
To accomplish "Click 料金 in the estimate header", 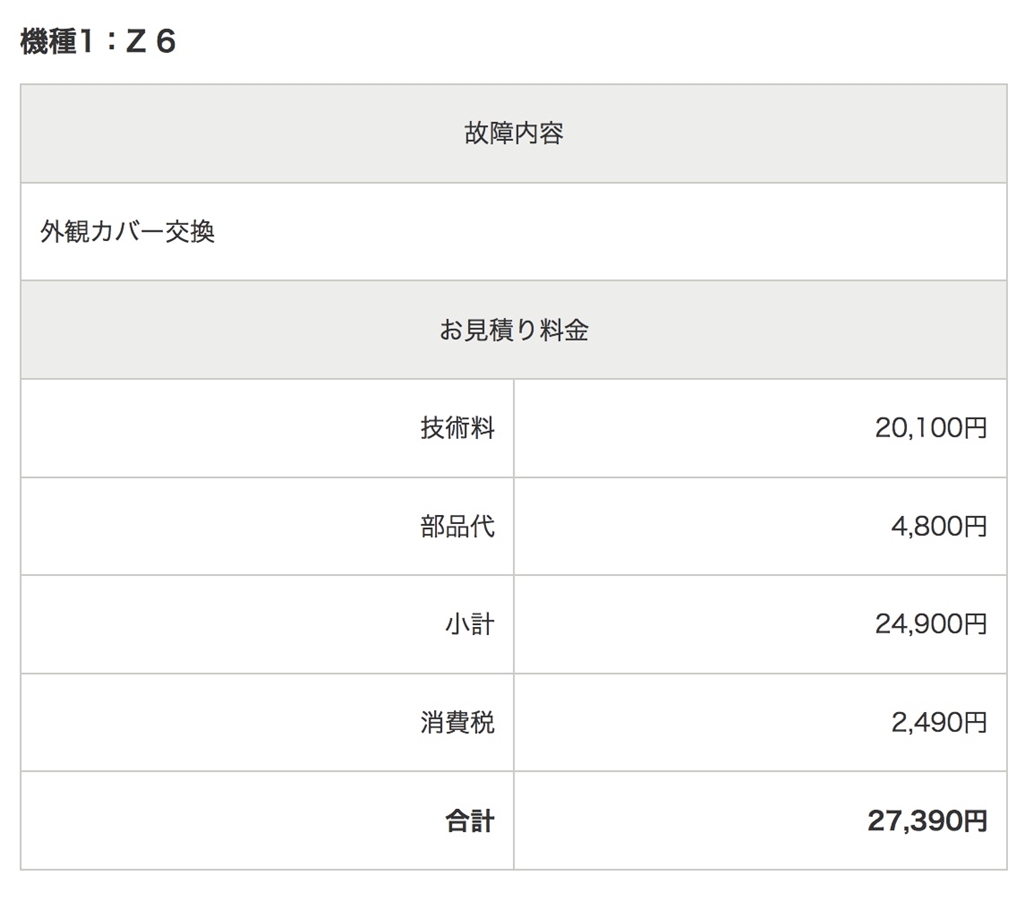I will pos(564,330).
